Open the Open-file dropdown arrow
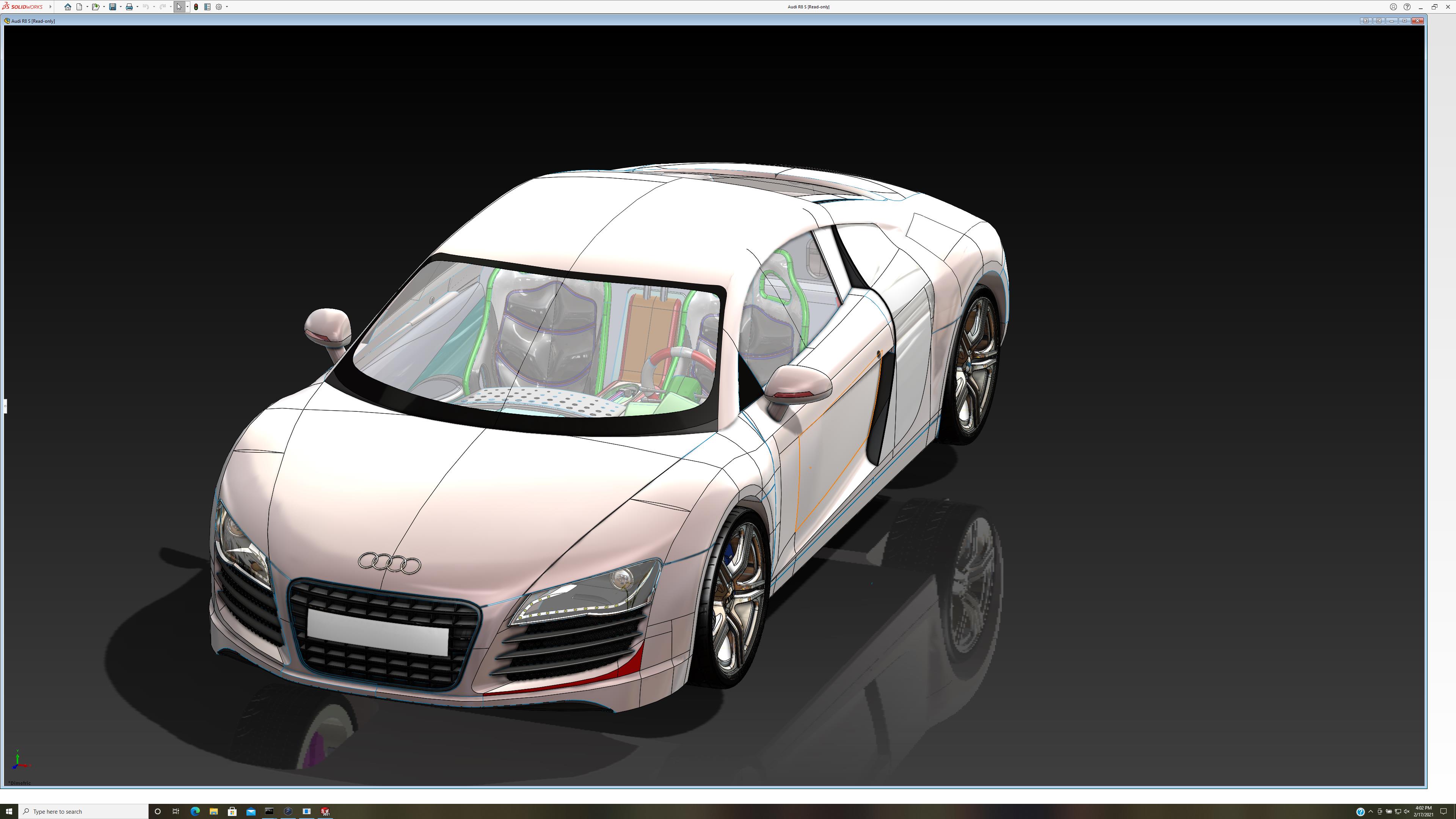This screenshot has width=1456, height=819. pos(104,7)
